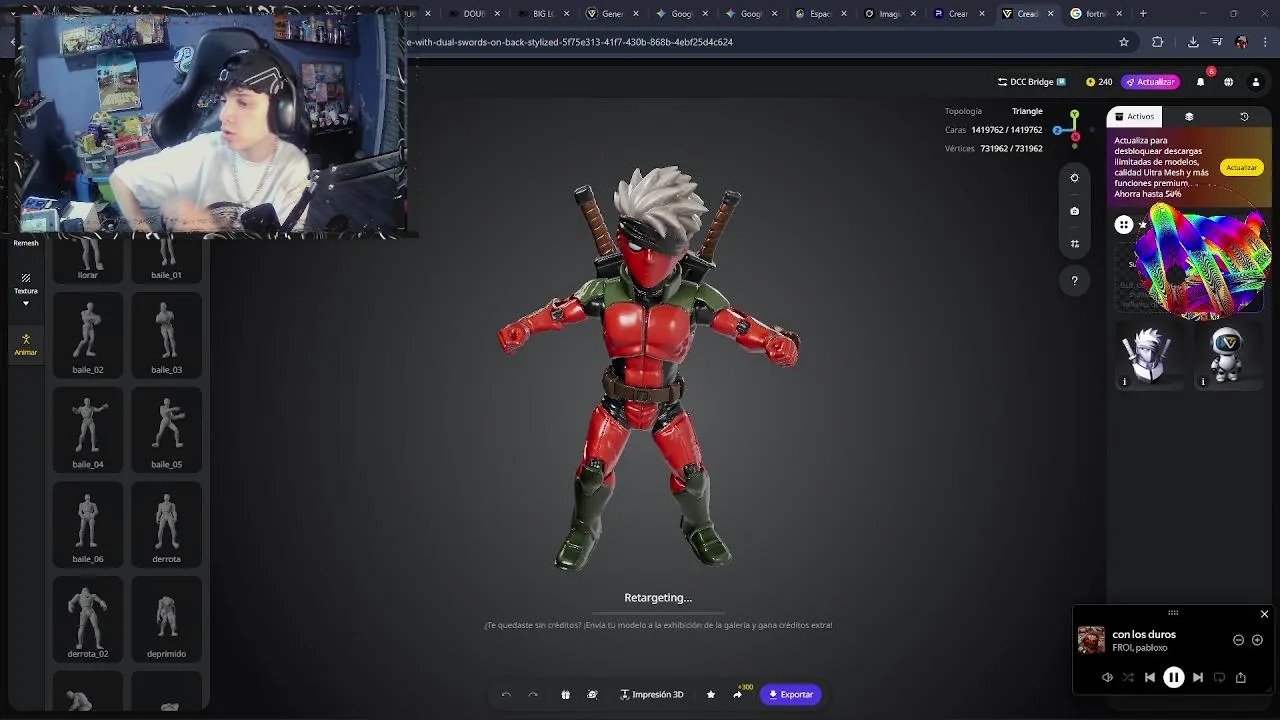The height and width of the screenshot is (720, 1280).
Task: Switch to the fortnite browser tab
Action: point(1097,14)
